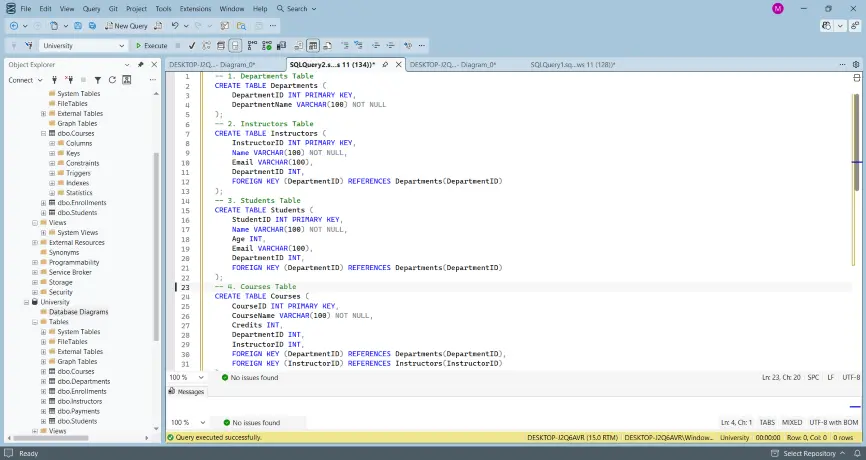The image size is (866, 460).
Task: Open the Tools menu
Action: pyautogui.click(x=163, y=9)
